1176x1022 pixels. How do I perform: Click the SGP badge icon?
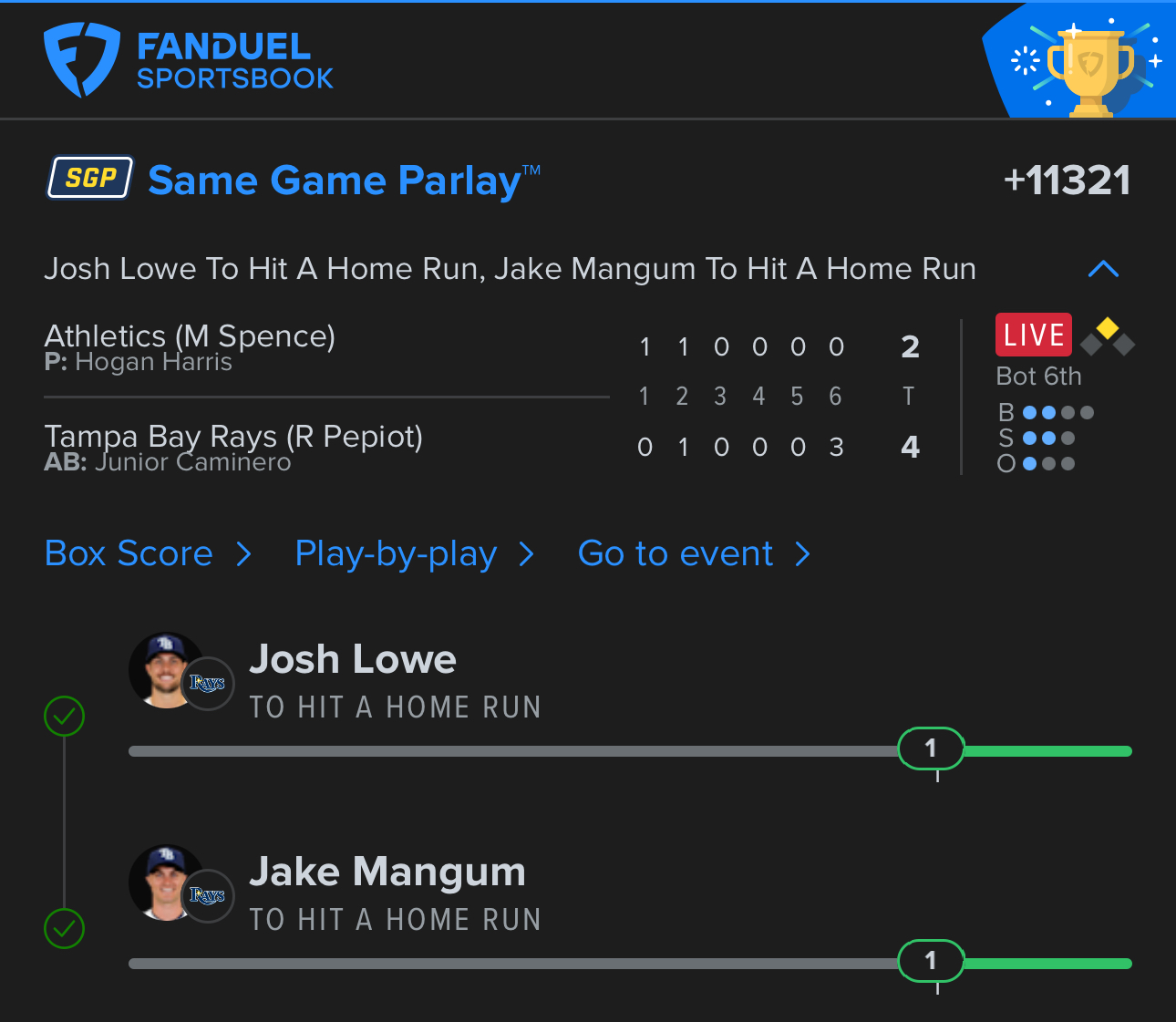coord(90,178)
